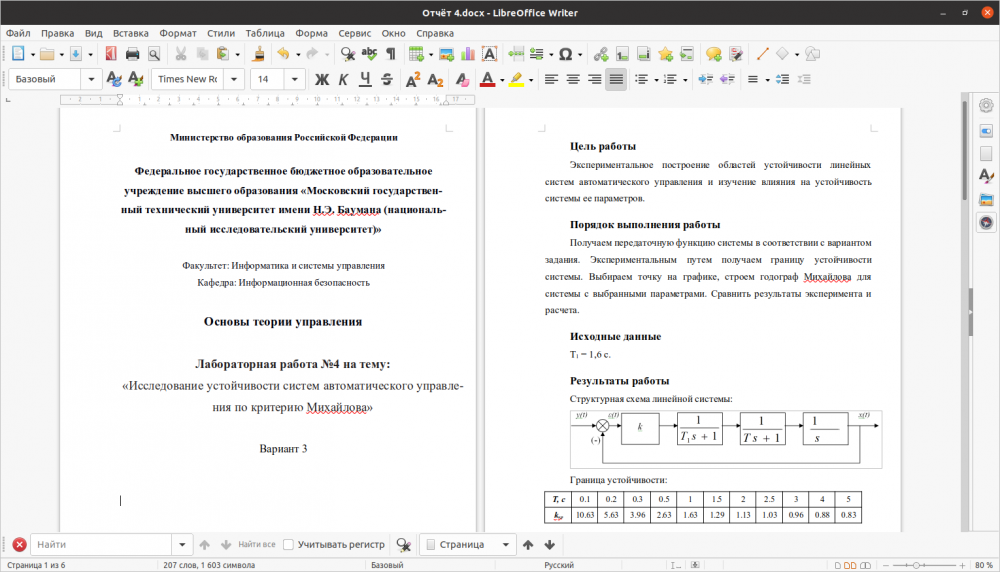Toggle formatting marks (¶) display
Screen dimensions: 1000x572
(x=391, y=54)
